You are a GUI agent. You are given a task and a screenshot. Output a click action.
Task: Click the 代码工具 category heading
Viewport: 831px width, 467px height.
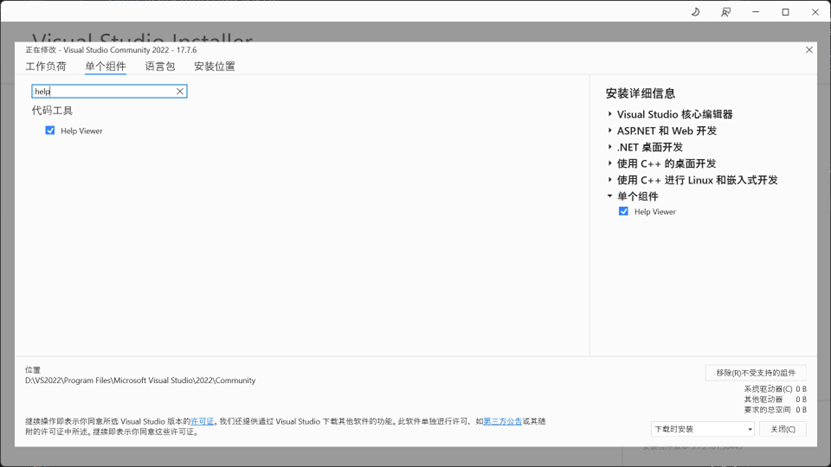(52, 110)
